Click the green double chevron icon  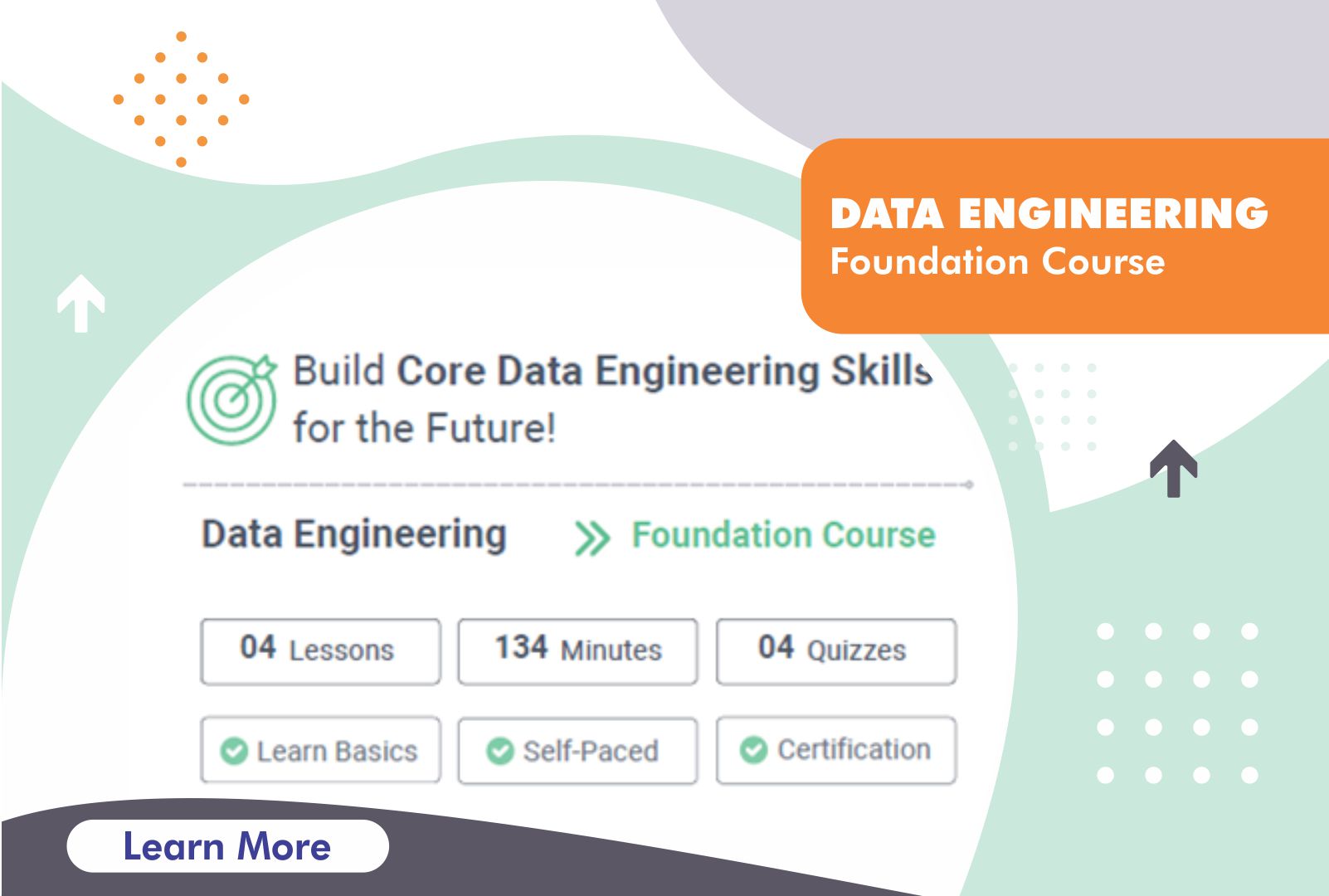pos(592,538)
